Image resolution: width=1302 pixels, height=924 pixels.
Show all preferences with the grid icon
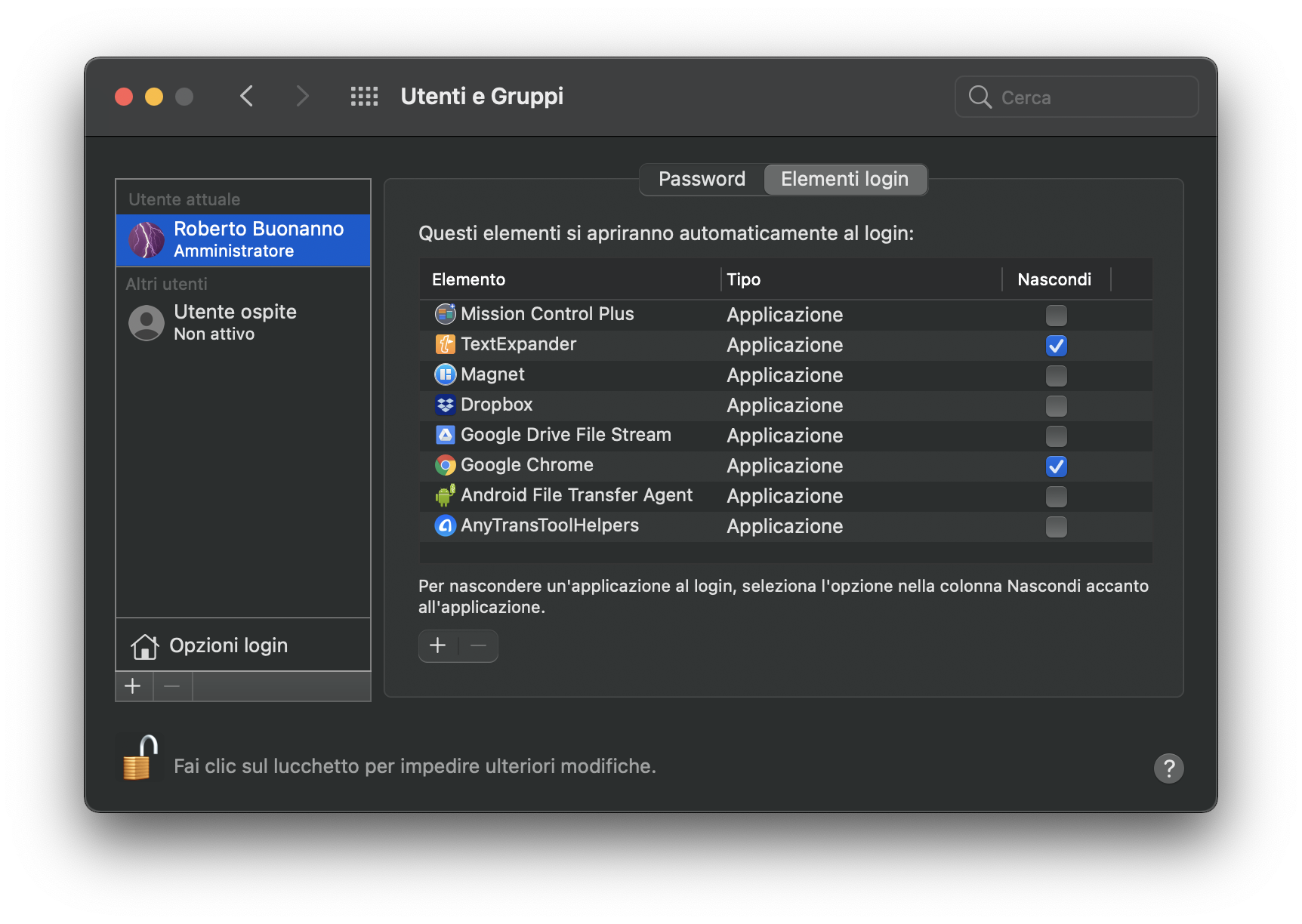click(x=364, y=97)
